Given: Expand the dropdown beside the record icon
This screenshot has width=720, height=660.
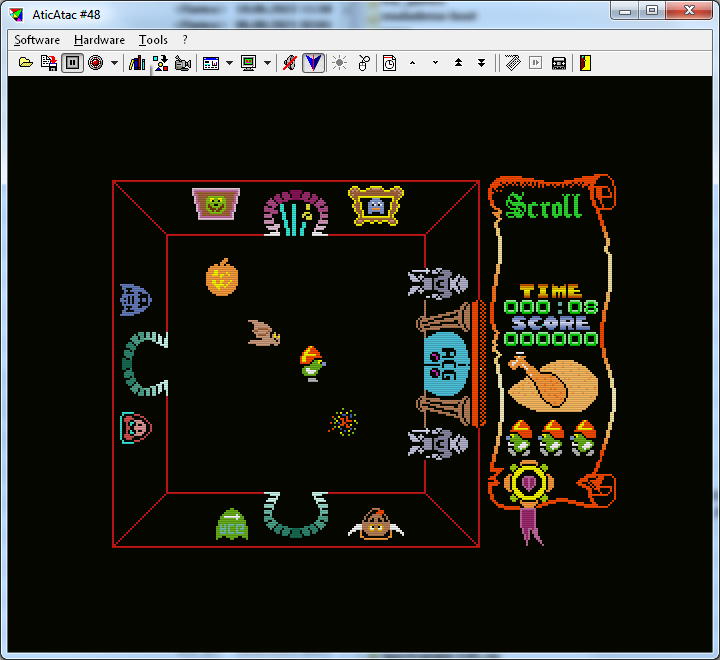Looking at the screenshot, I should click(x=114, y=63).
